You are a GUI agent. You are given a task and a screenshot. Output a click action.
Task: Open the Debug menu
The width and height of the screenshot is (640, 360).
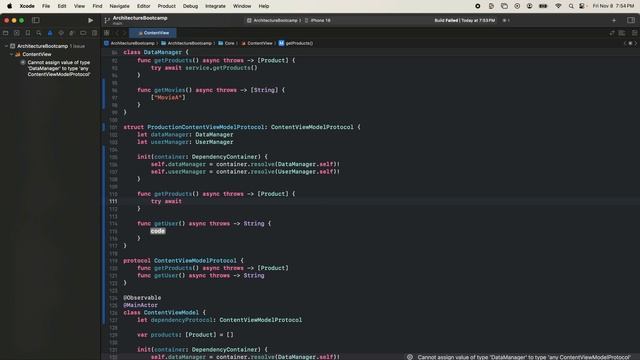(190, 6)
